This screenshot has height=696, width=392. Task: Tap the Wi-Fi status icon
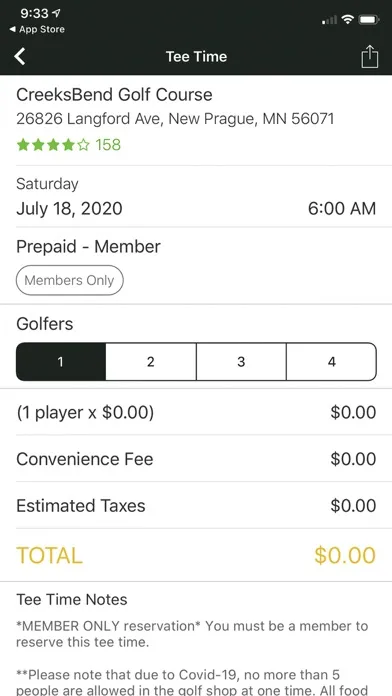(348, 20)
